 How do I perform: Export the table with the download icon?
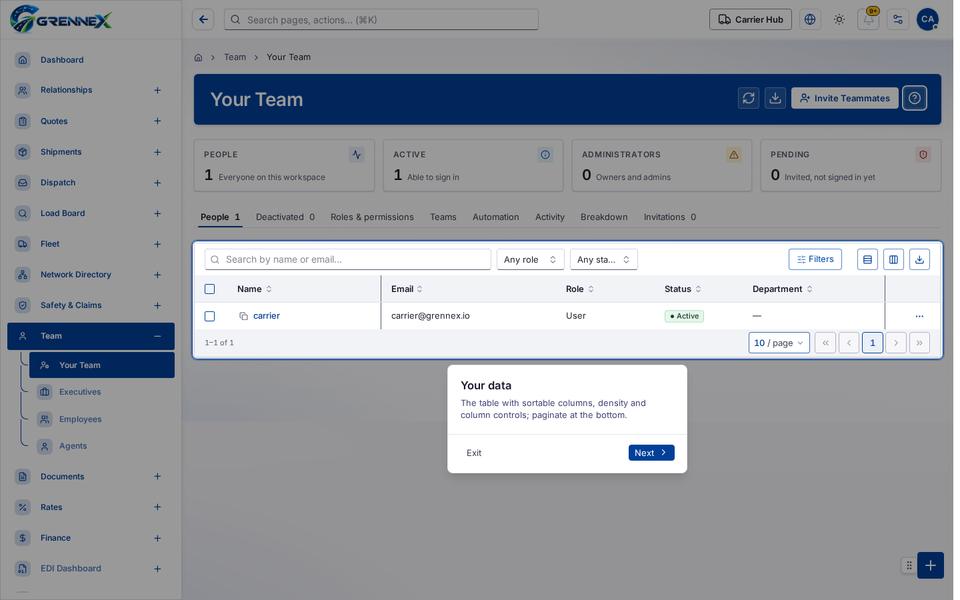(920, 260)
